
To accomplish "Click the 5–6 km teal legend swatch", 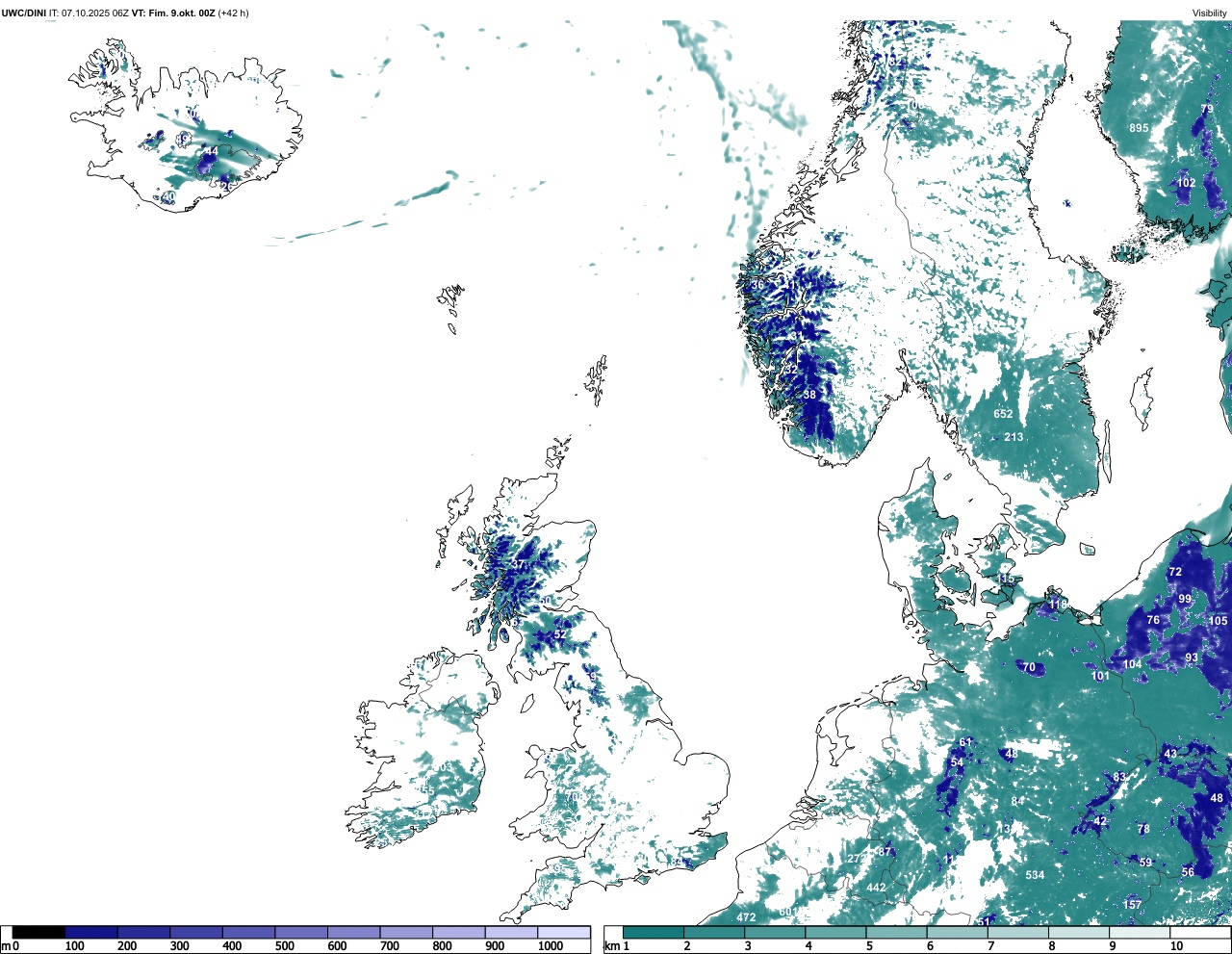I will pyautogui.click(x=897, y=932).
